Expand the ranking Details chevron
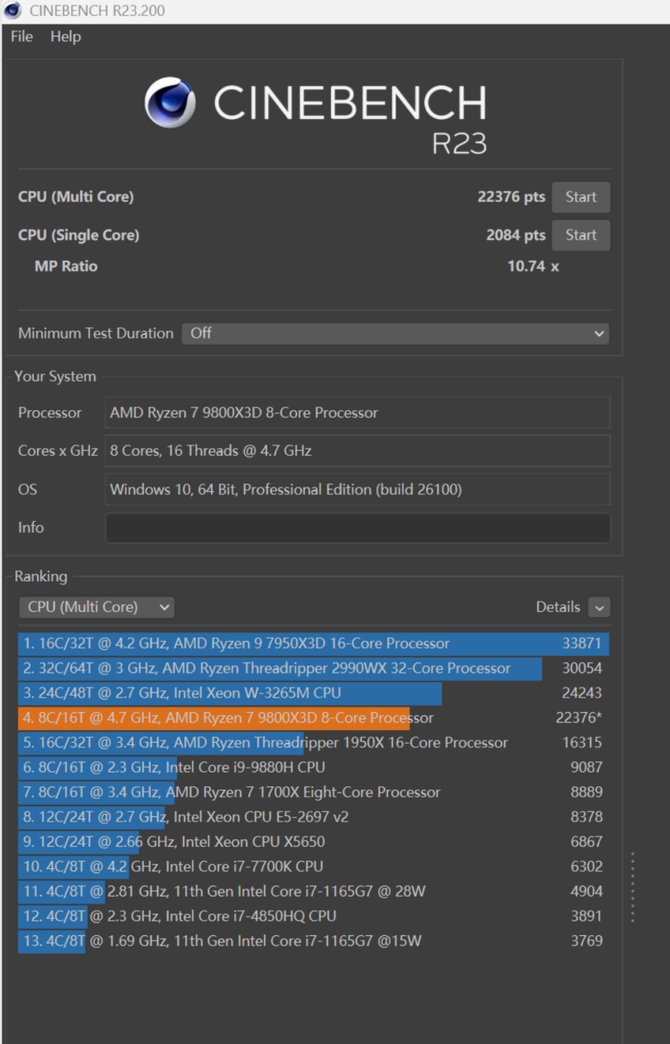 pos(599,607)
